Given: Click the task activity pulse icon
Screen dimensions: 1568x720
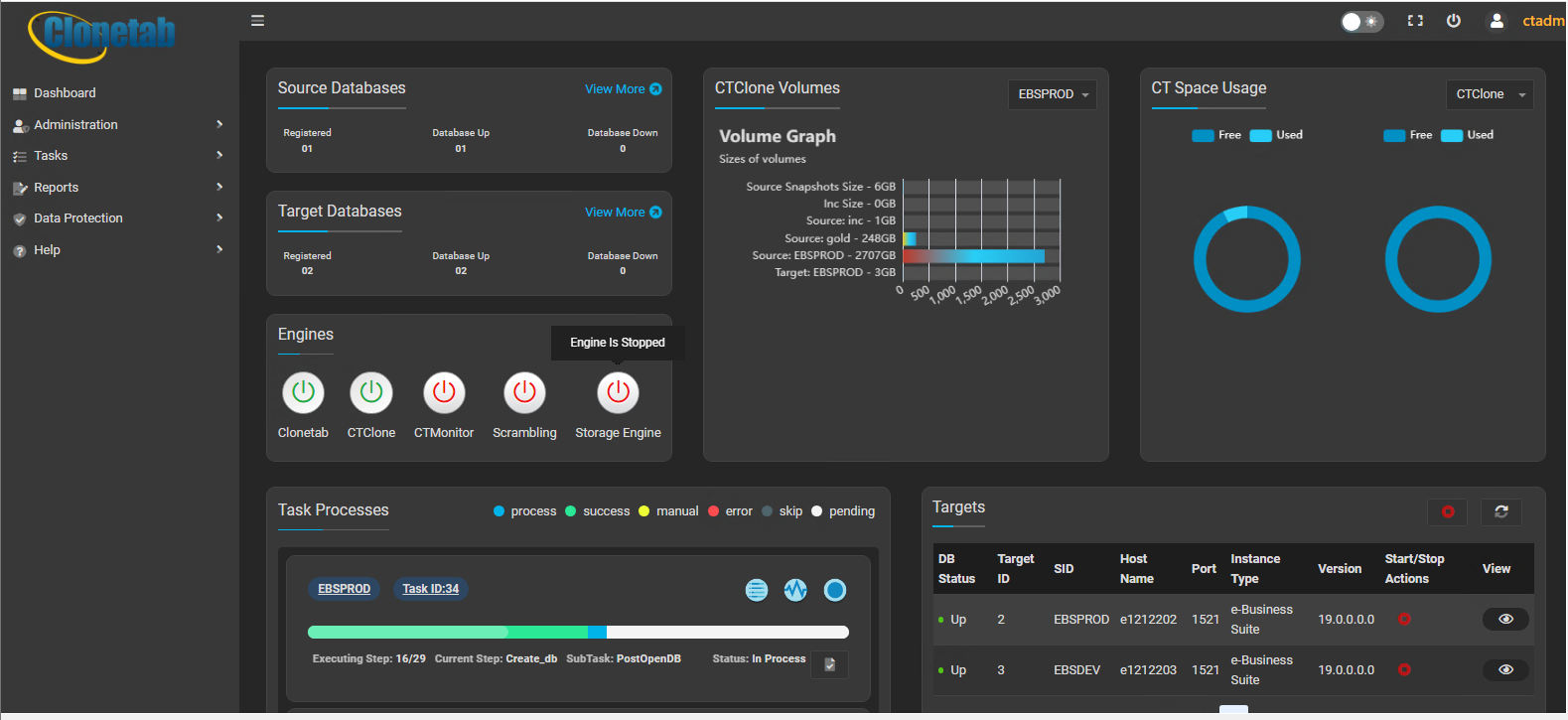Looking at the screenshot, I should click(x=795, y=590).
